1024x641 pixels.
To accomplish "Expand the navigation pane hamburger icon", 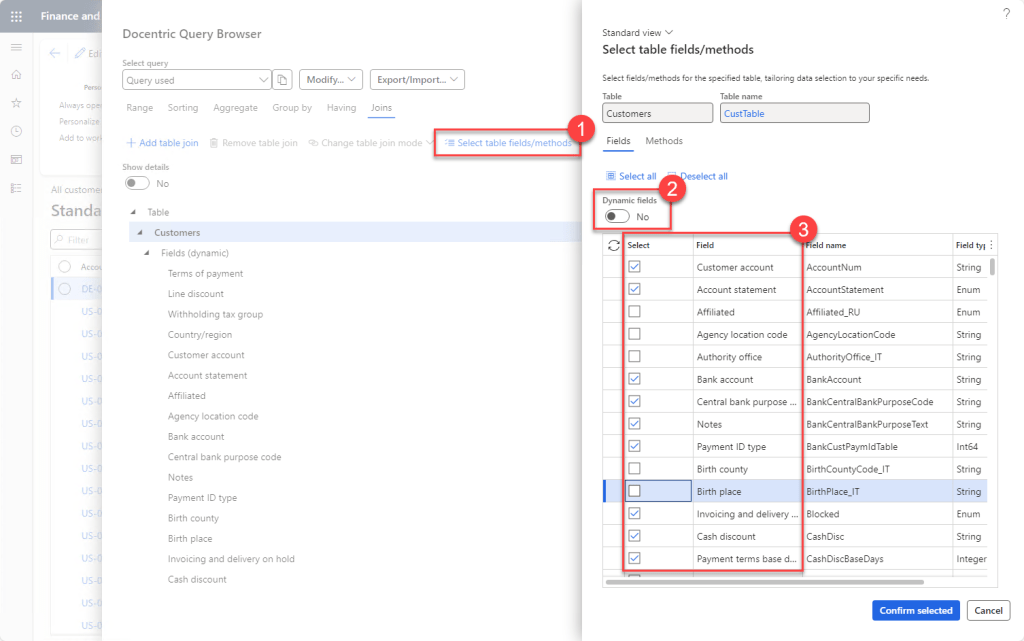I will pyautogui.click(x=15, y=46).
